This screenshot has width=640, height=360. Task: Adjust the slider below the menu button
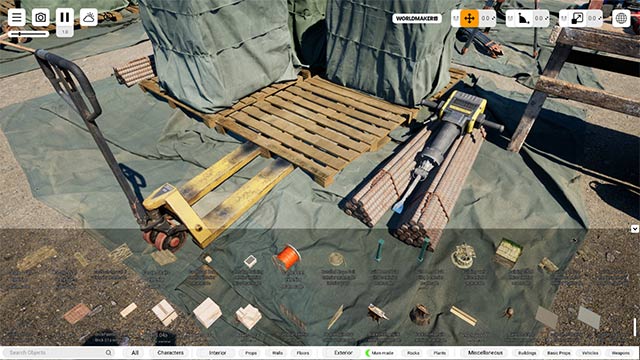tap(28, 34)
